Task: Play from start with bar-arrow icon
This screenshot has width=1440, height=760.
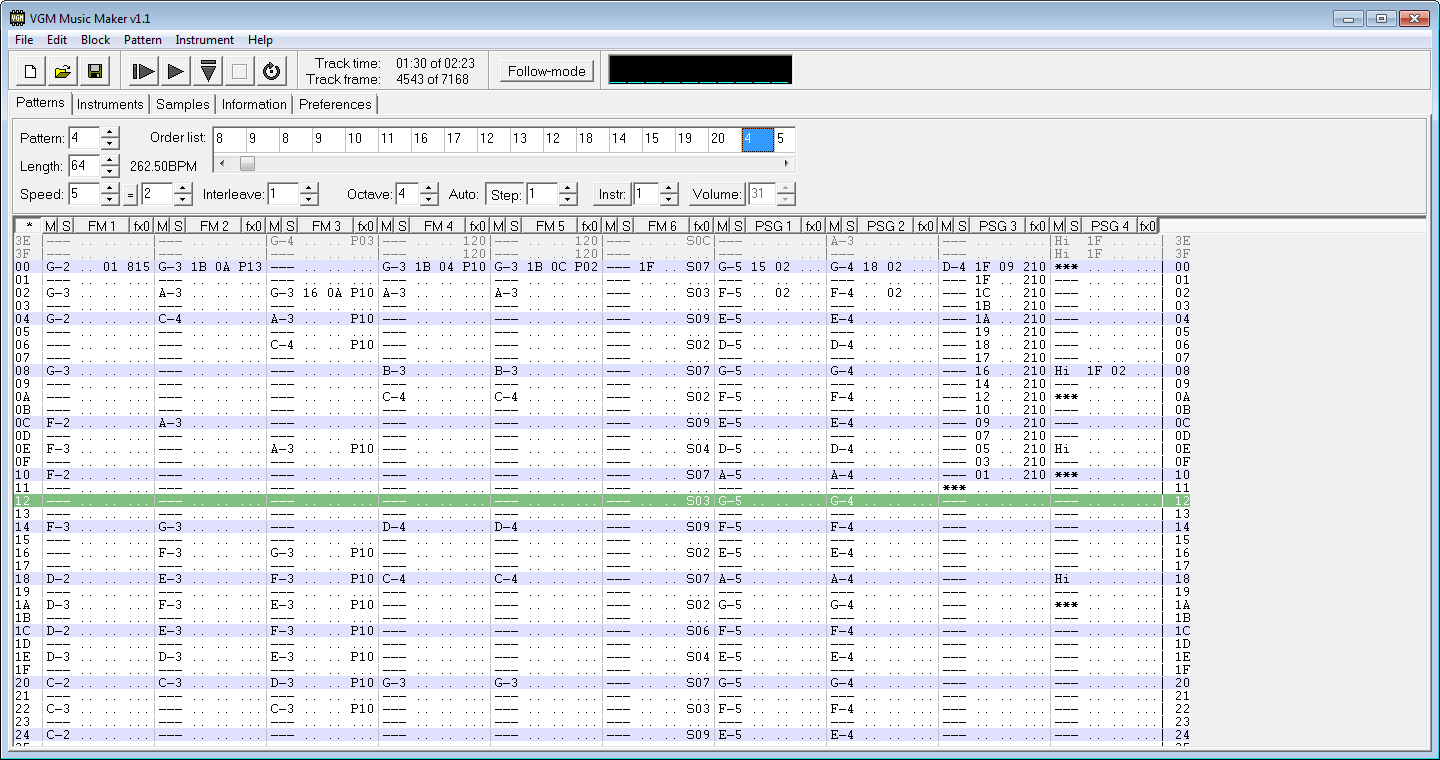Action: 143,71
